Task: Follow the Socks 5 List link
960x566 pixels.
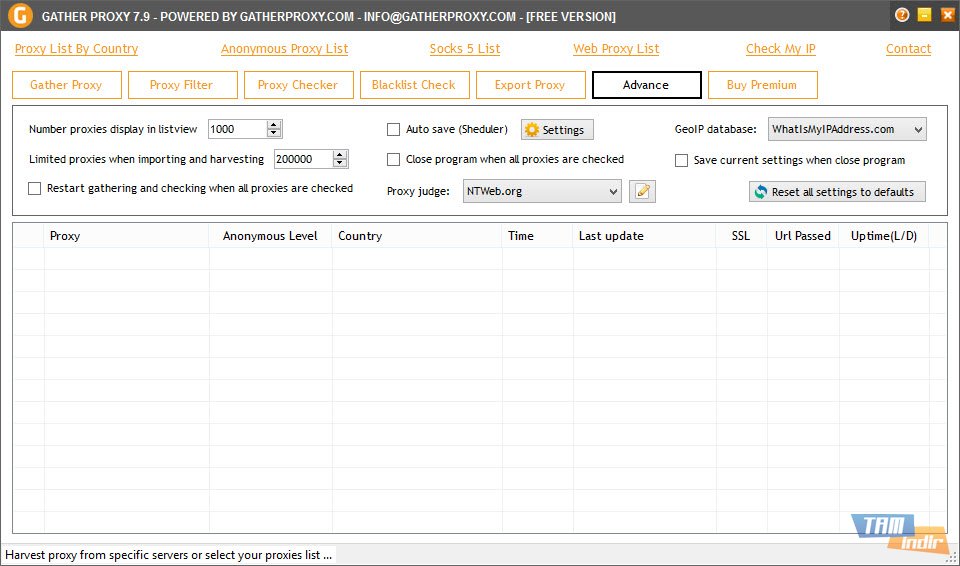Action: click(465, 49)
